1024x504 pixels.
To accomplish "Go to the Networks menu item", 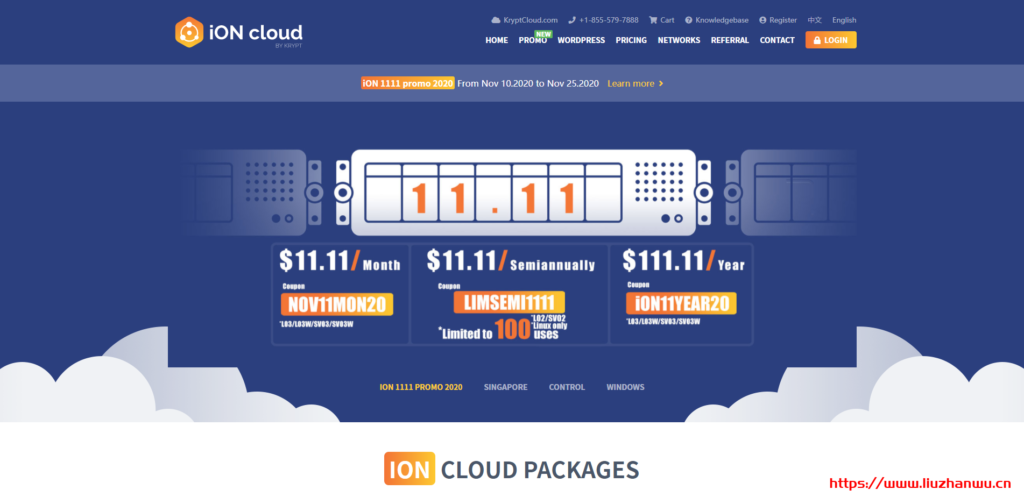I will [x=679, y=41].
